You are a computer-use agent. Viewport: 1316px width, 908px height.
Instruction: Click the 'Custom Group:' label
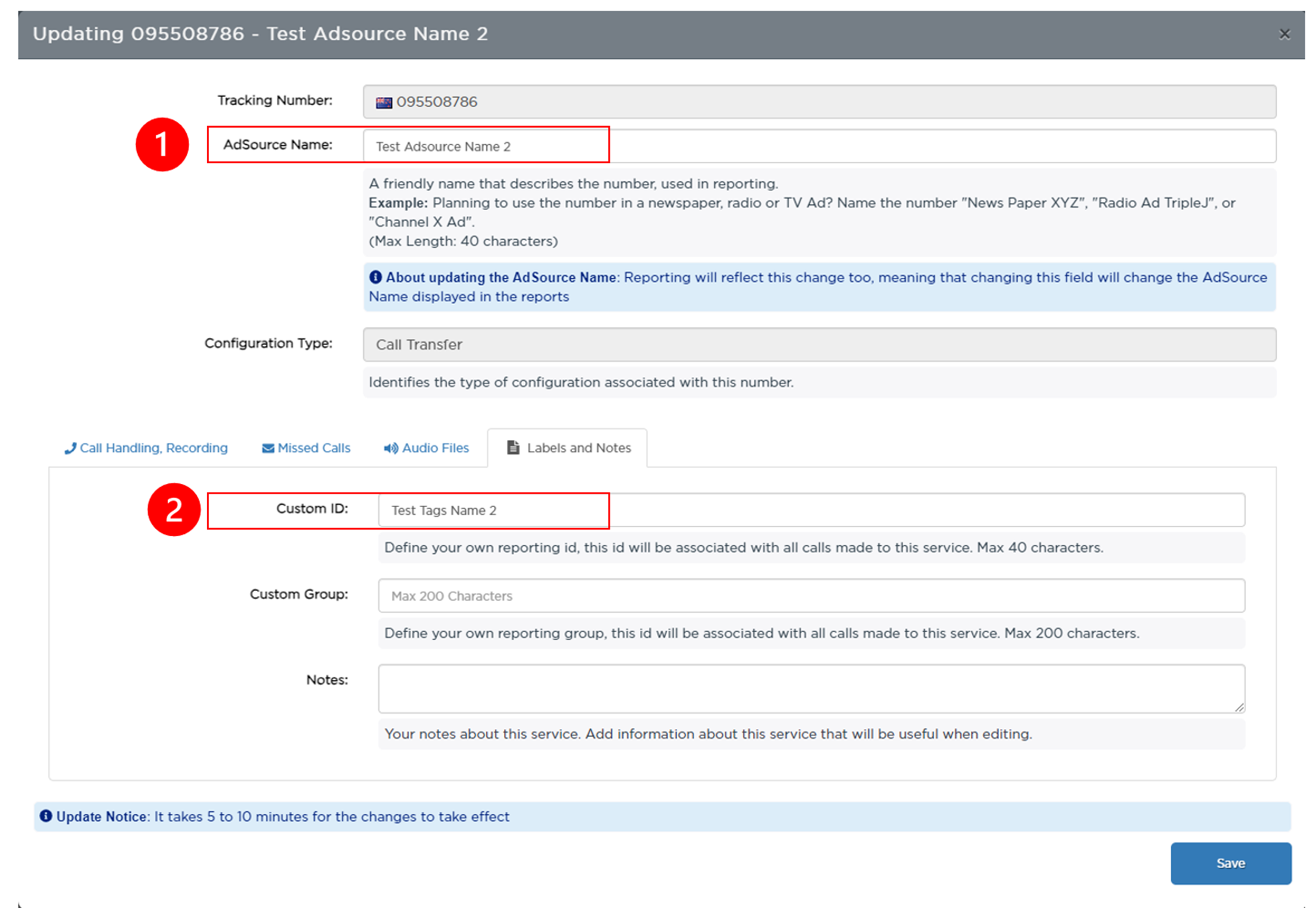[299, 594]
